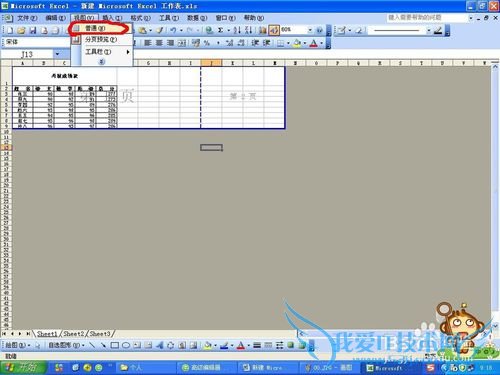Click the AutoSum sigma icon
Image resolution: width=500 pixels, height=375 pixels.
coord(220,30)
